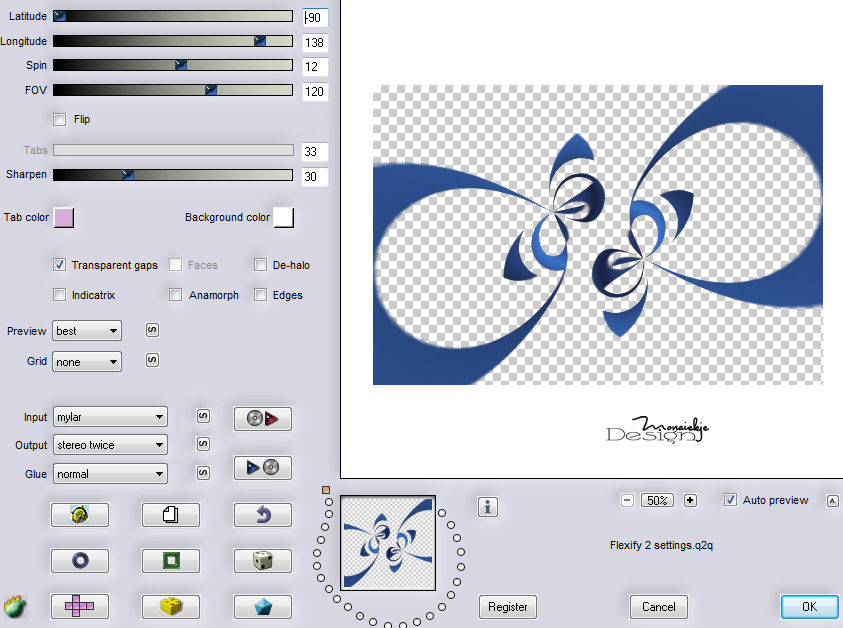Click the greyed Faces checkbox
The height and width of the screenshot is (628, 843).
pos(175,265)
